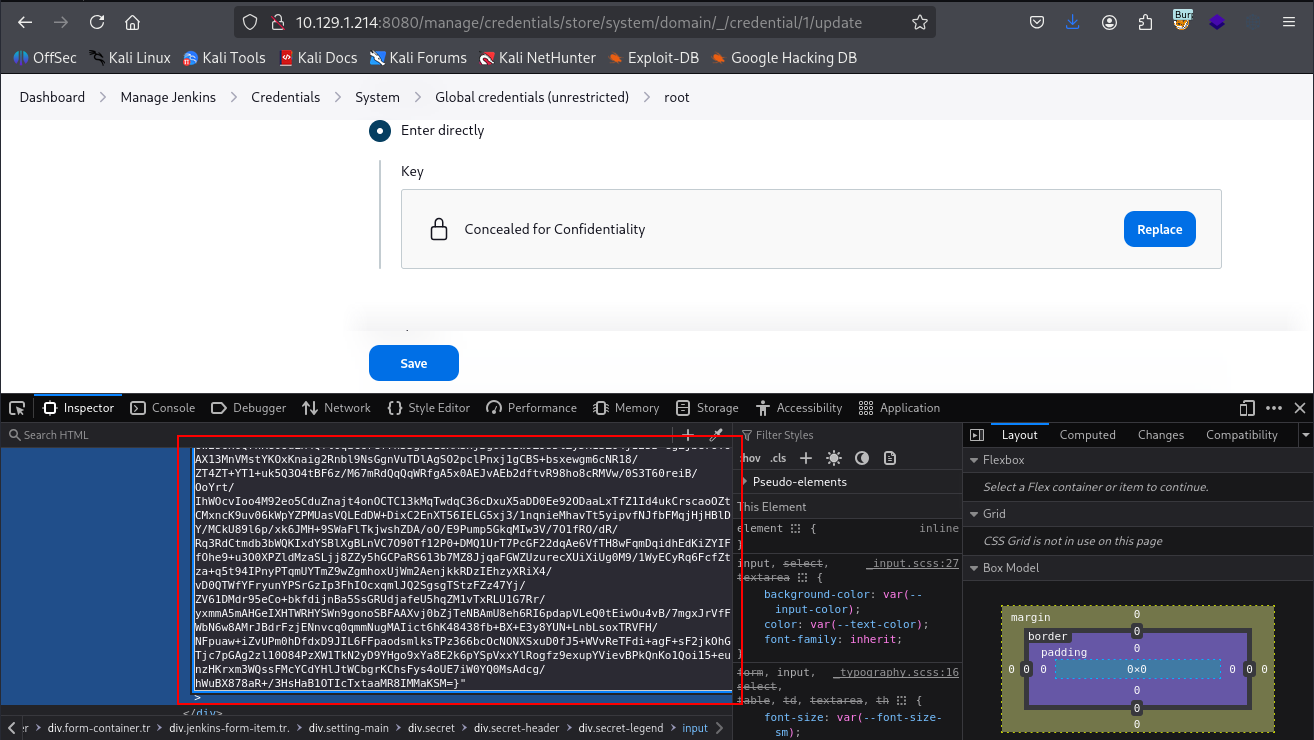The image size is (1314, 740).
Task: Toggle print media simulation page icon
Action: [x=890, y=458]
